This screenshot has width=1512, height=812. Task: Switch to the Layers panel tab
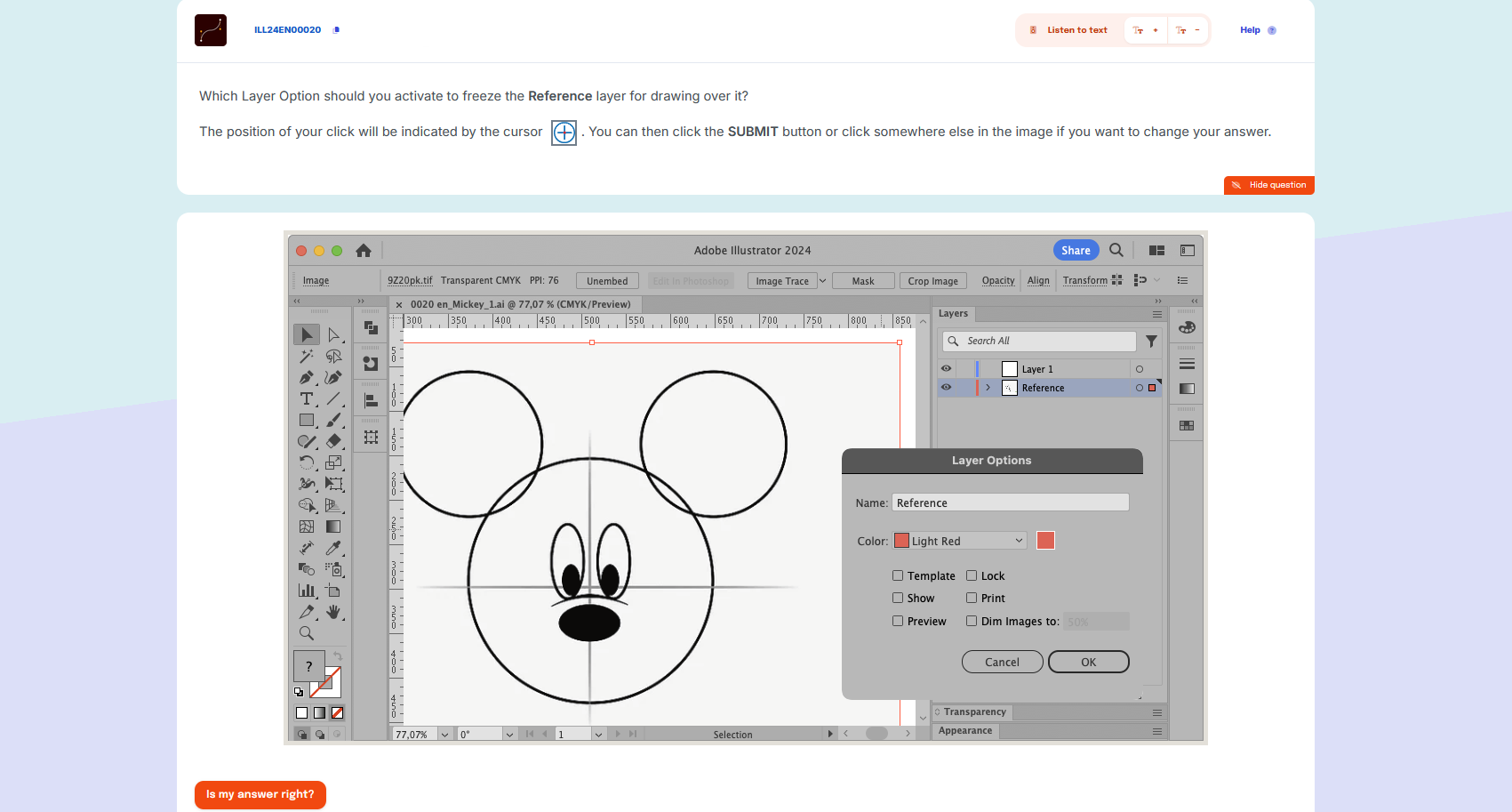[x=954, y=313]
